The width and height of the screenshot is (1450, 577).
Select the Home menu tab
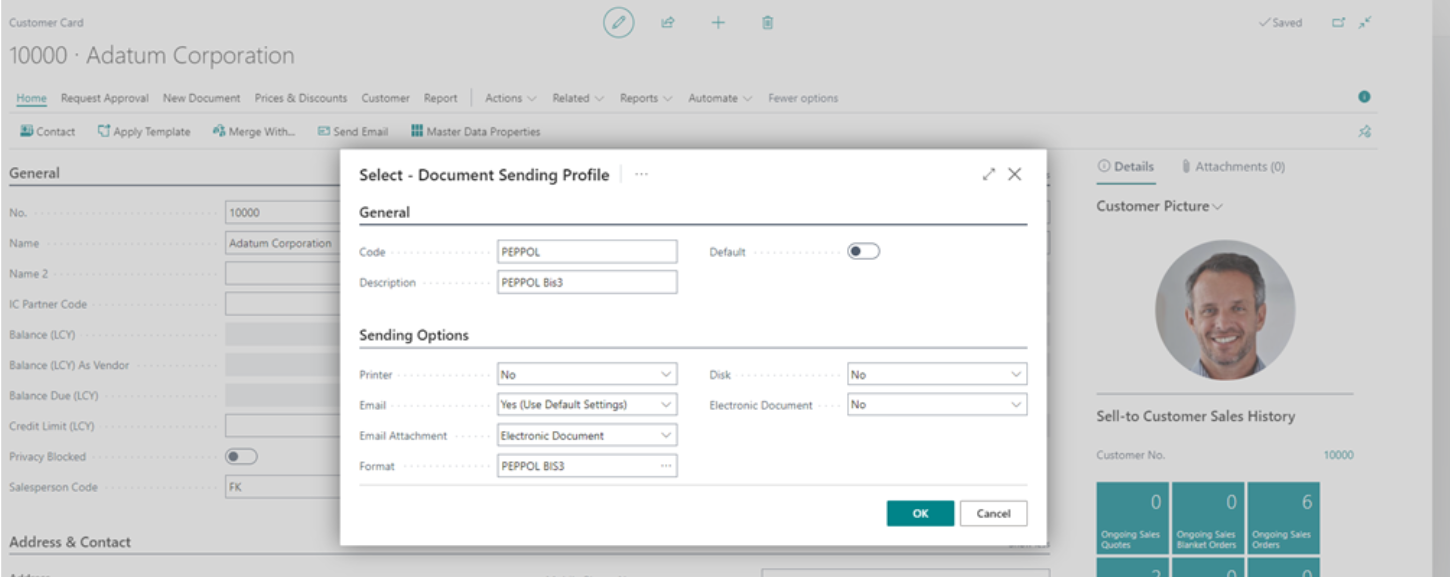(32, 98)
